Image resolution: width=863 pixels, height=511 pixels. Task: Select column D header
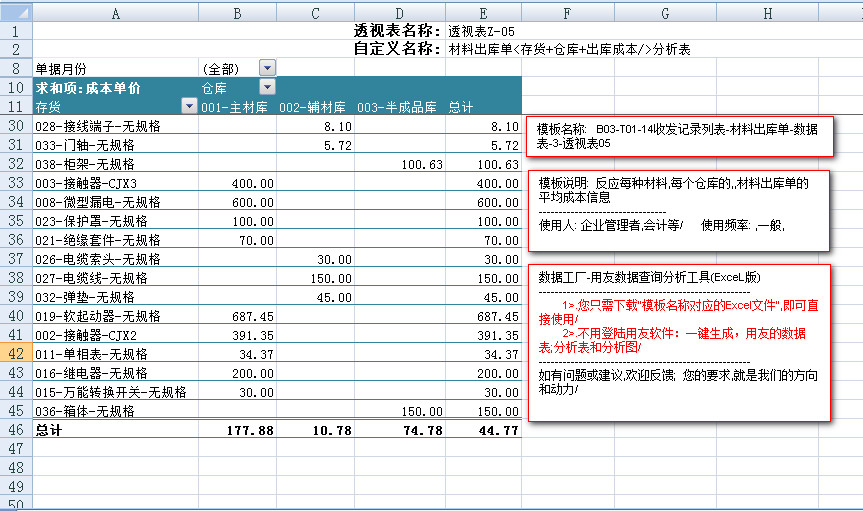click(399, 13)
